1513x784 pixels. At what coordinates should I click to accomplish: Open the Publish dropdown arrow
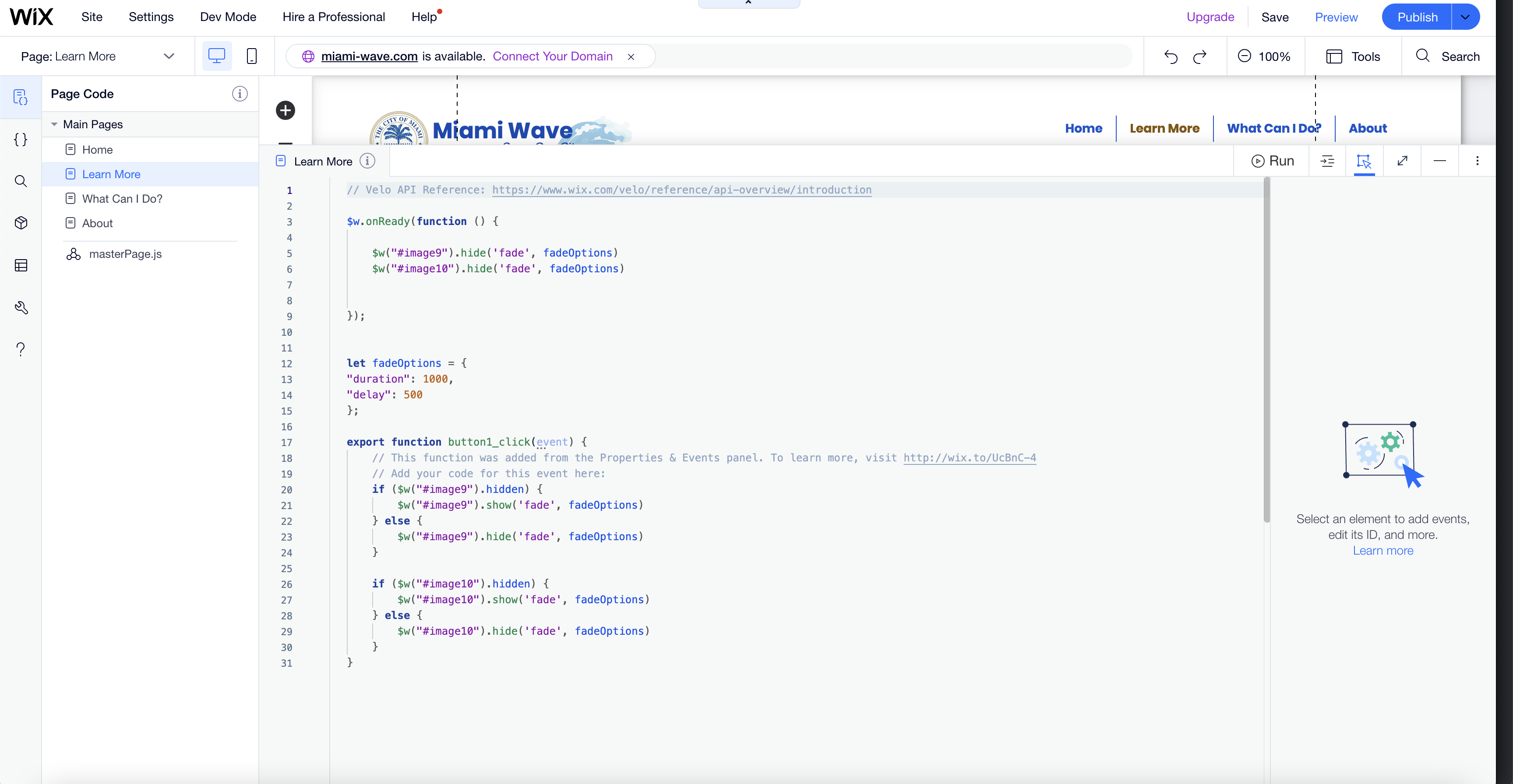pyautogui.click(x=1465, y=17)
